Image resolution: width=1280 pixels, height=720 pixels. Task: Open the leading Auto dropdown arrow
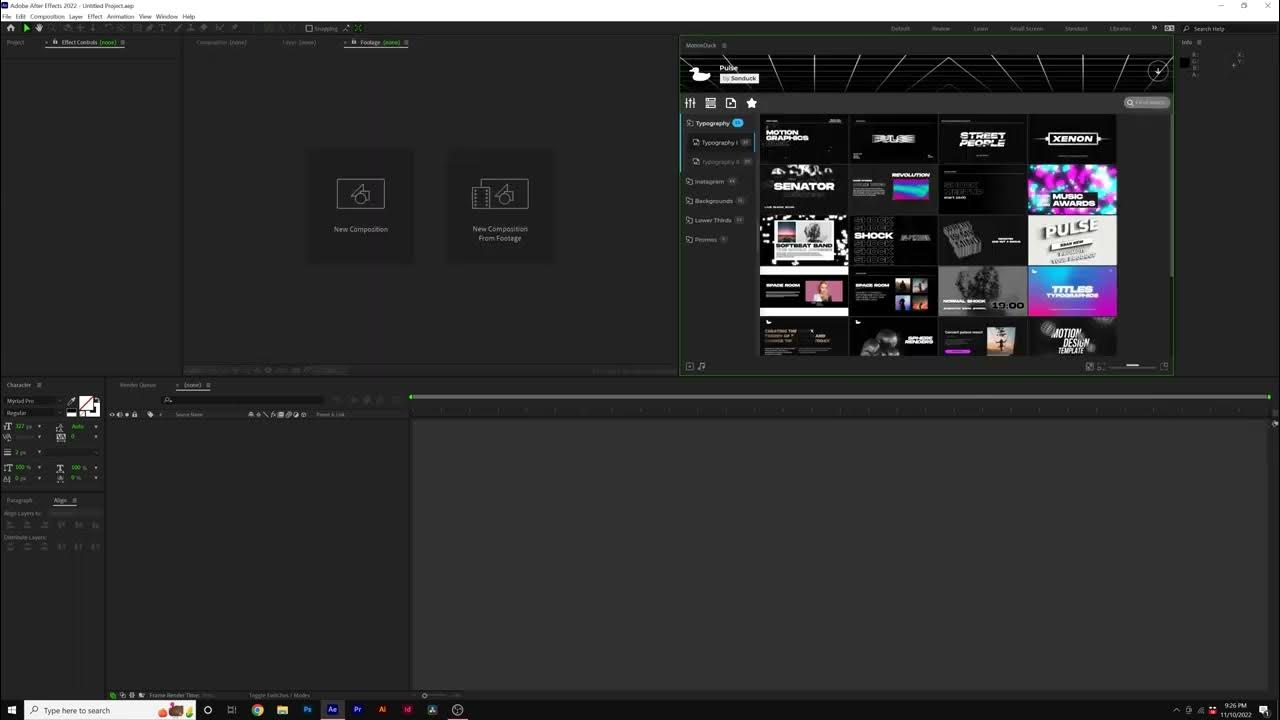click(x=96, y=427)
